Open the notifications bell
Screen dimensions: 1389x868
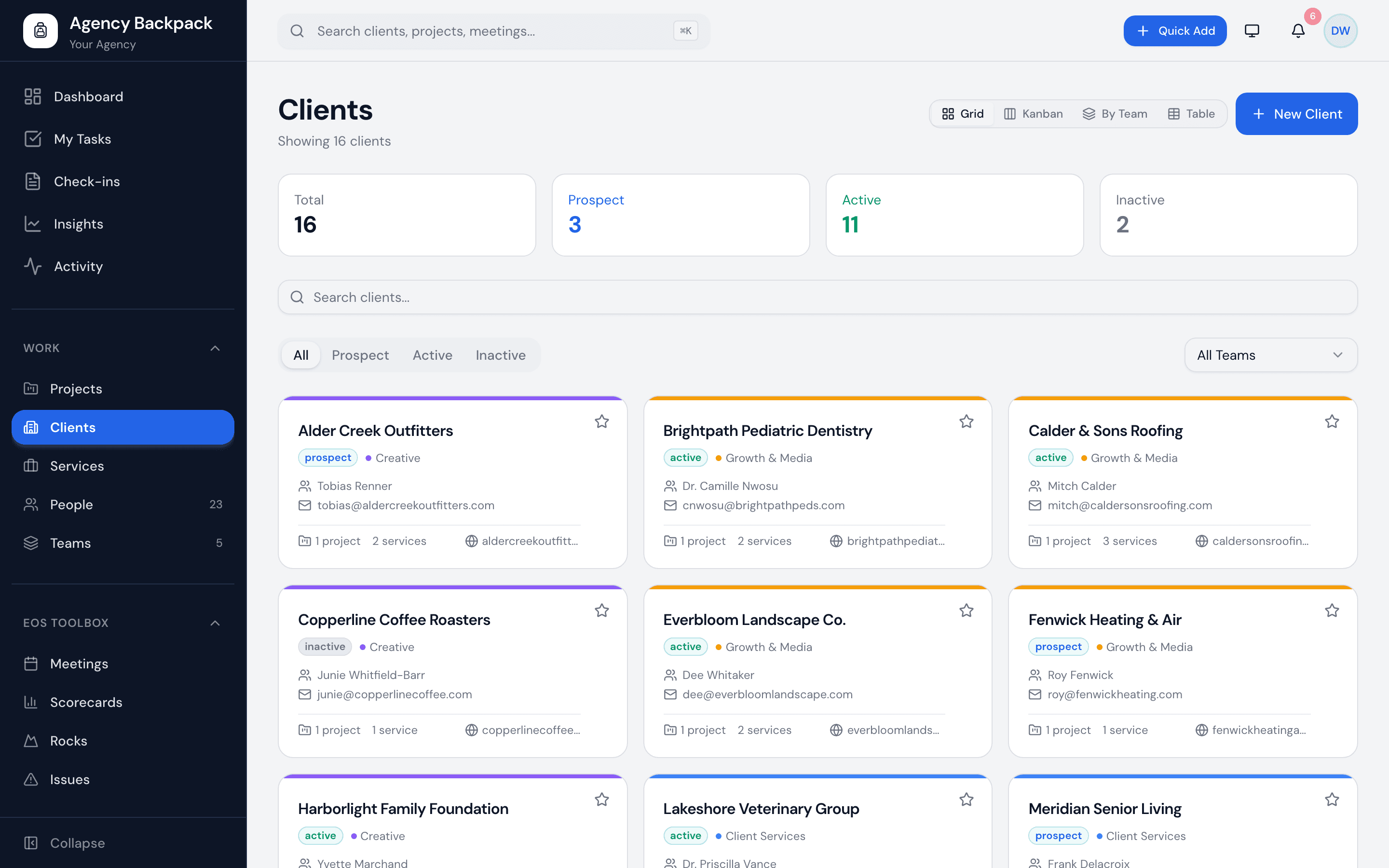click(x=1298, y=30)
